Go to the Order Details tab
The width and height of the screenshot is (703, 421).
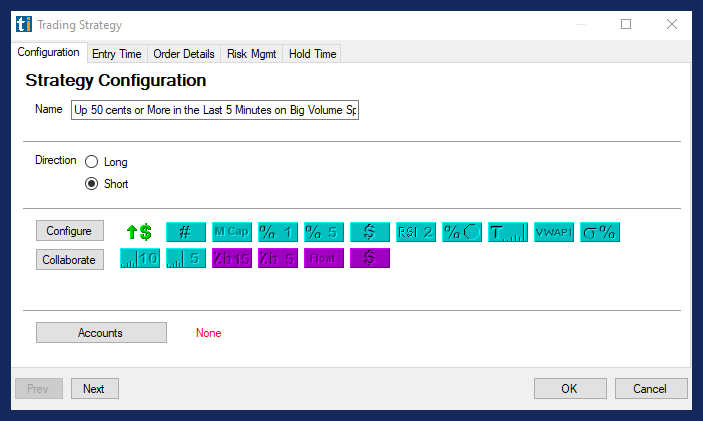pos(183,54)
